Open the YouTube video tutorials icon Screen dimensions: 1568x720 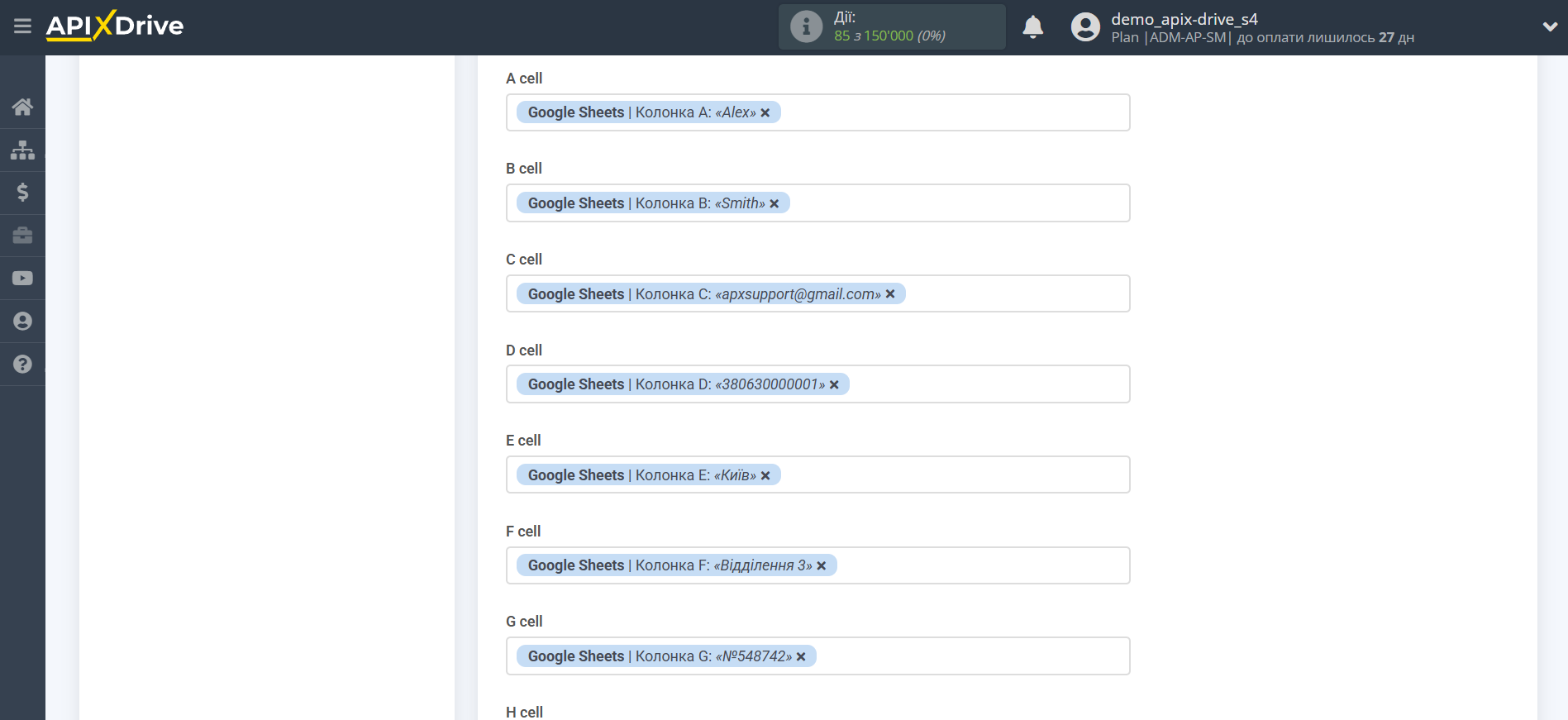[x=22, y=279]
